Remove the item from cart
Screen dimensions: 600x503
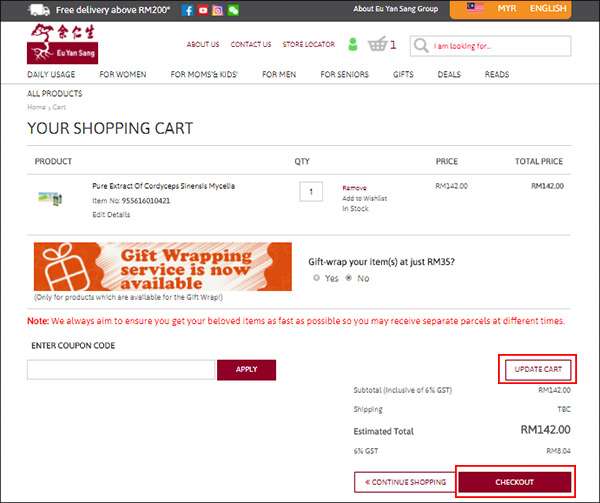coord(354,188)
